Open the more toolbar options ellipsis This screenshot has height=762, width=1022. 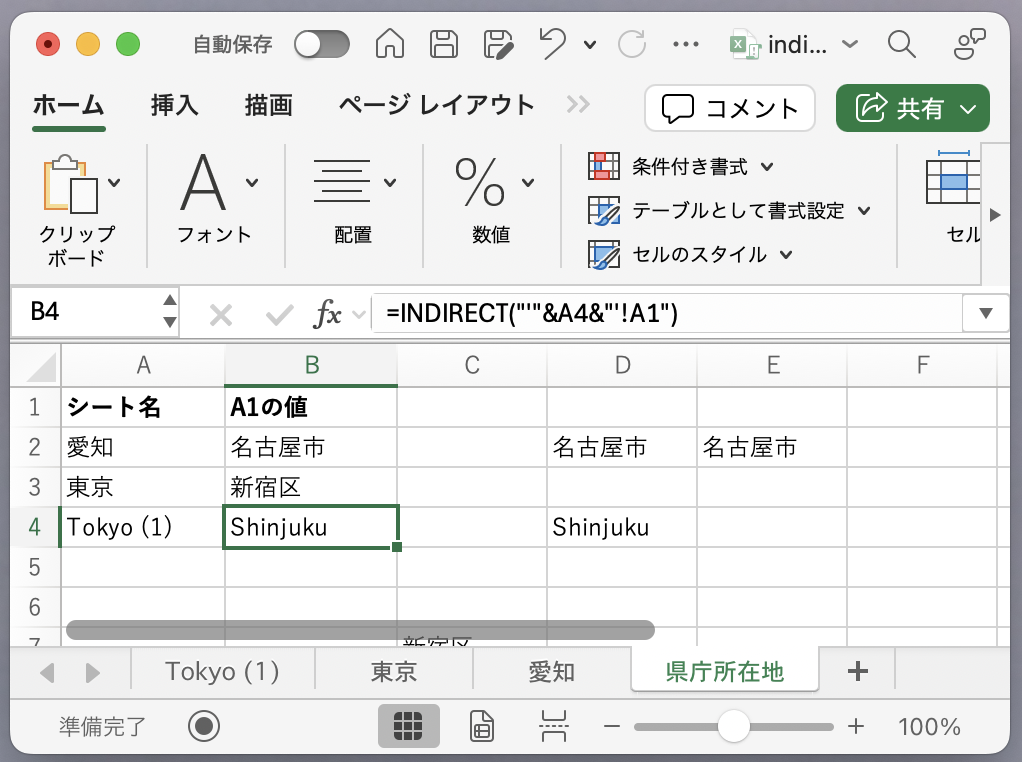(686, 44)
